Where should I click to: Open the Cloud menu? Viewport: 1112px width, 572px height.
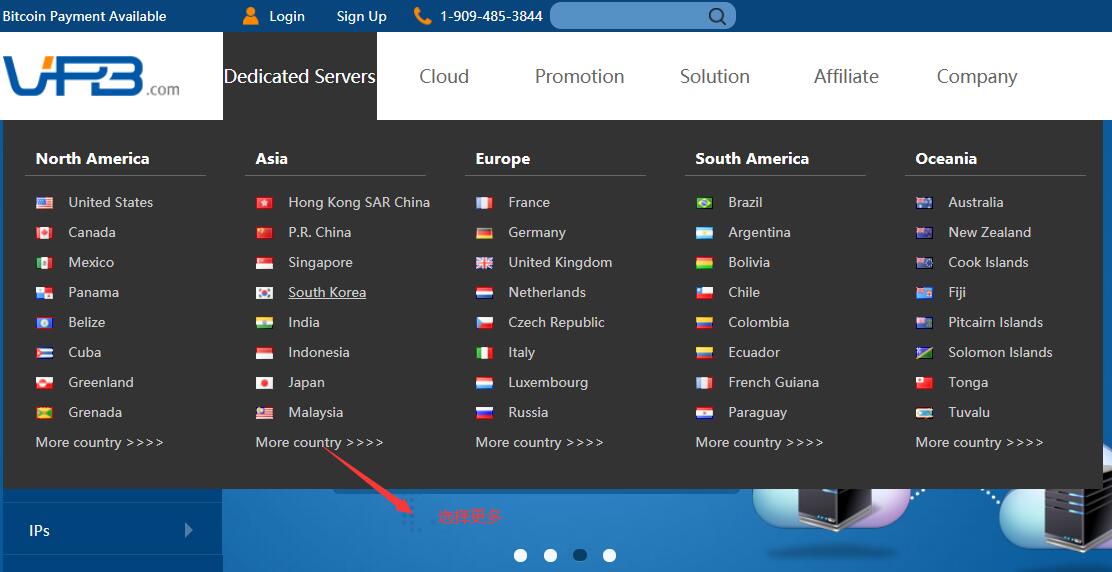pyautogui.click(x=444, y=76)
